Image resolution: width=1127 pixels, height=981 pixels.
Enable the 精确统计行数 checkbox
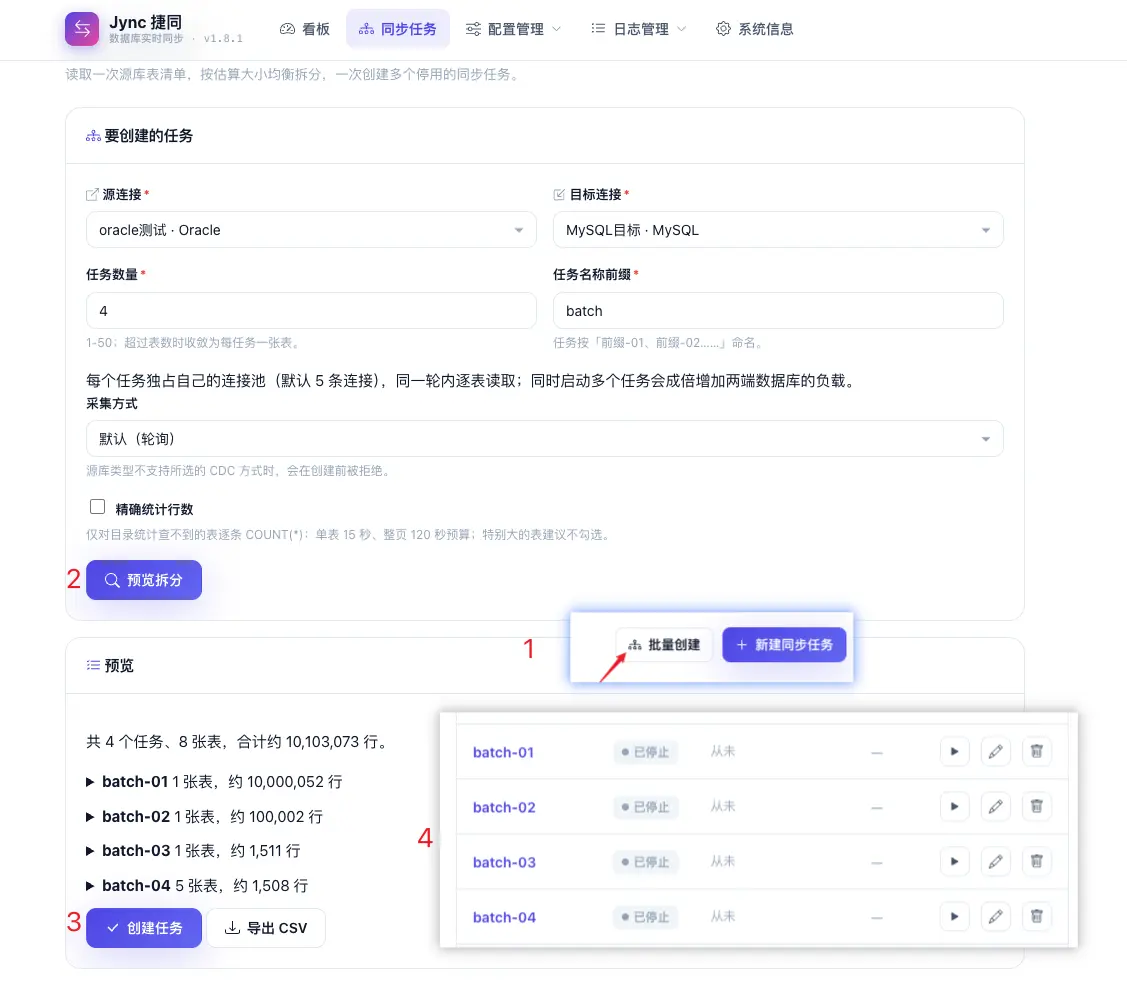click(x=98, y=507)
